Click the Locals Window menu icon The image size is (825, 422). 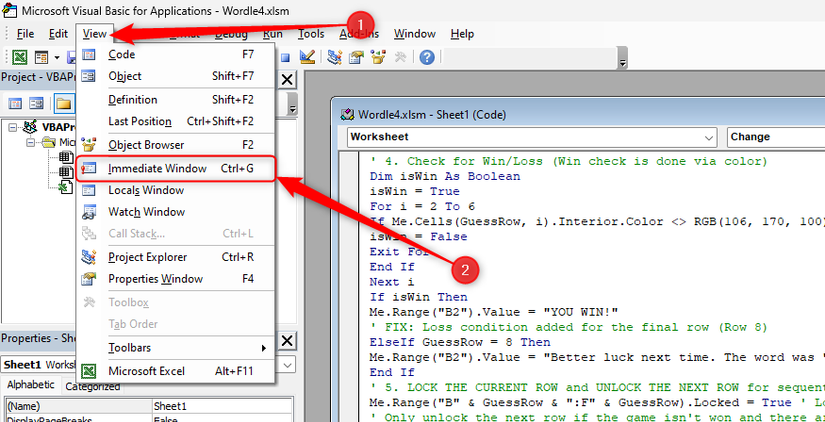click(89, 190)
